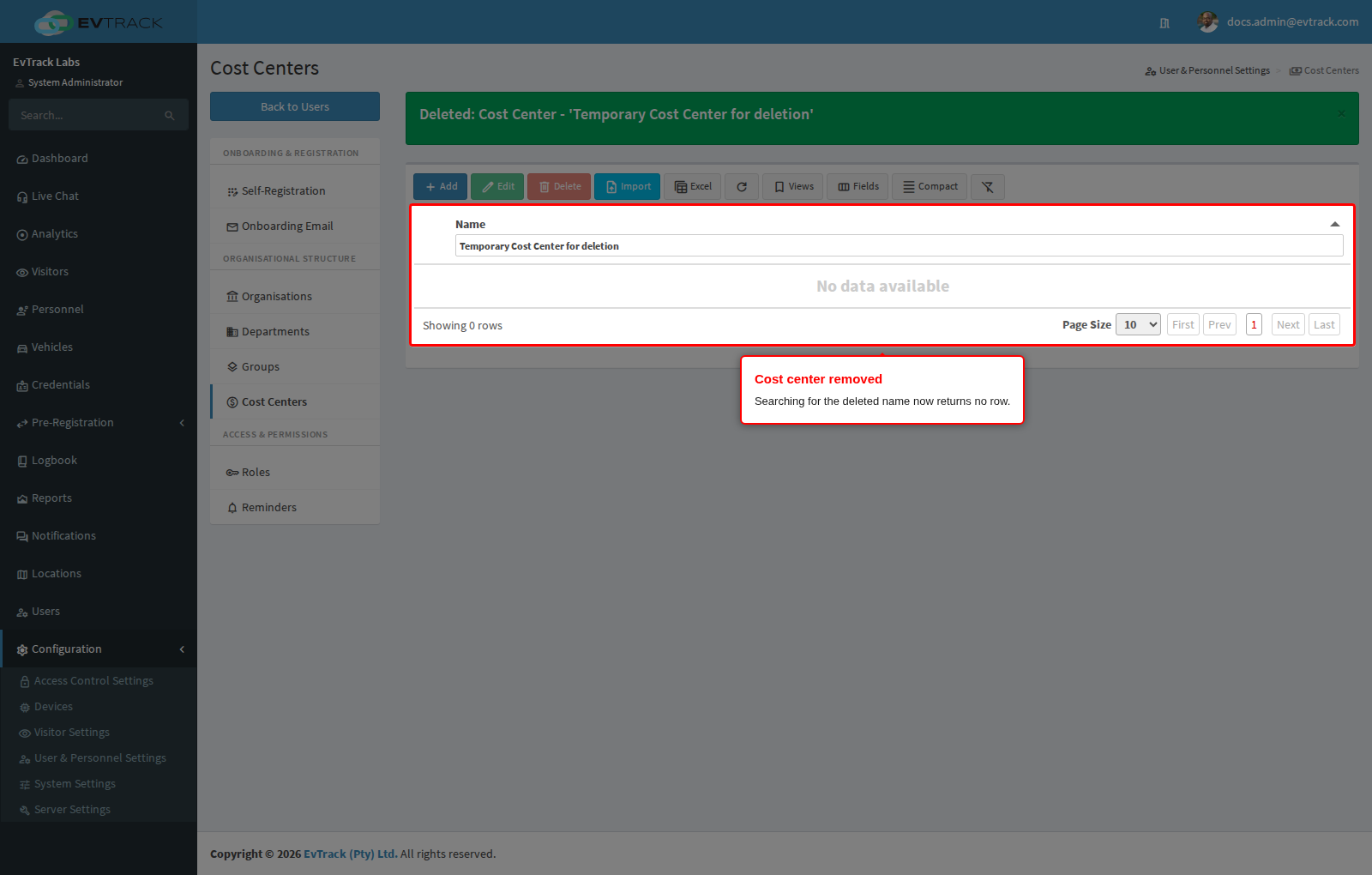Toggle Compact table view

pos(930,187)
